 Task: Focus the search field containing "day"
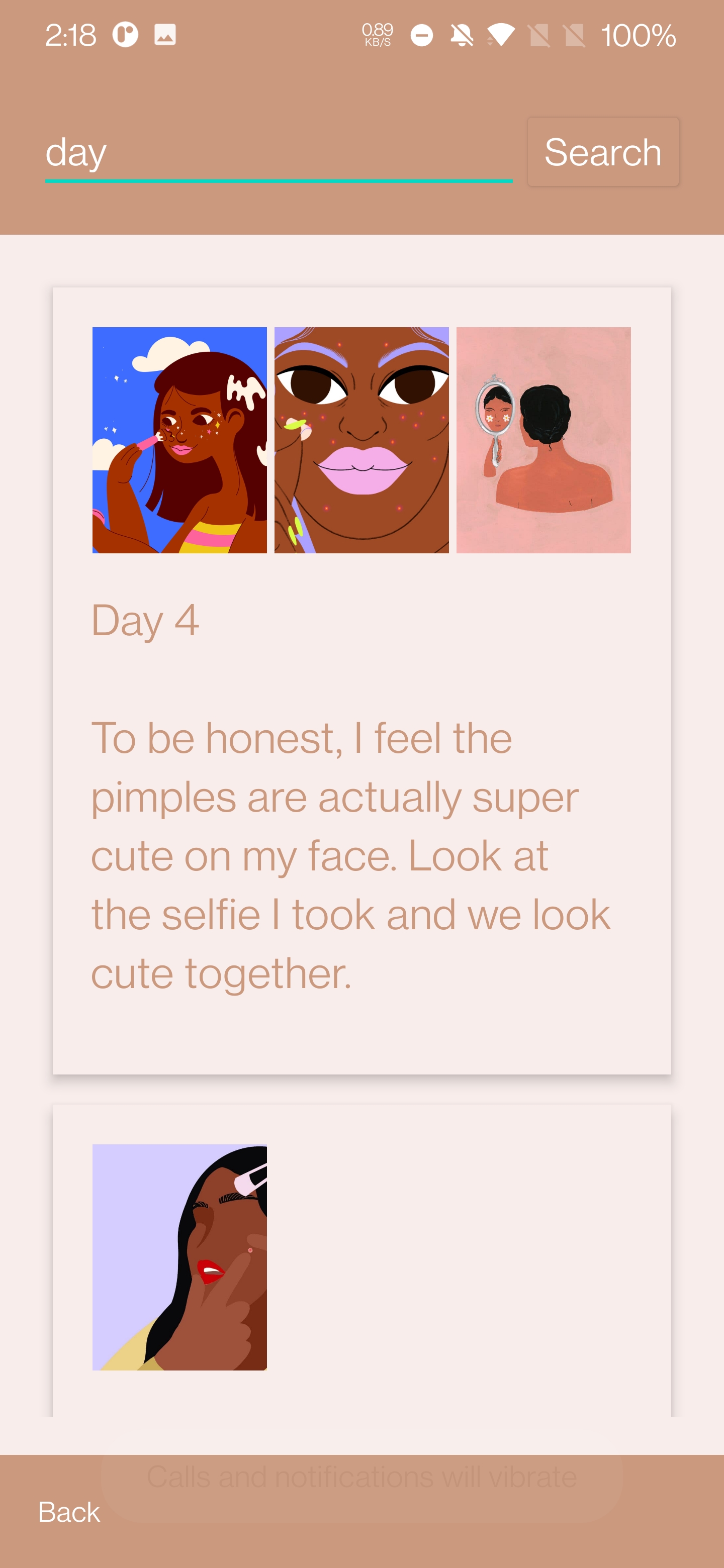point(278,152)
